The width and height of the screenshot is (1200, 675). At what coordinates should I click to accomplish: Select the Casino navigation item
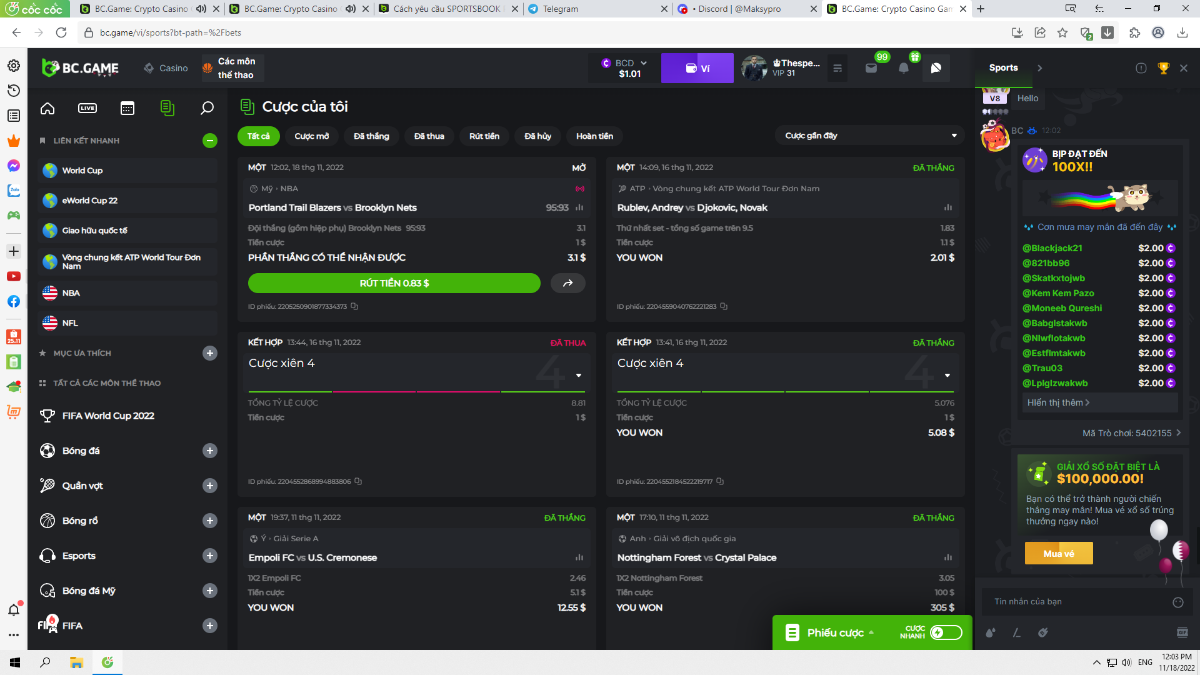[166, 68]
